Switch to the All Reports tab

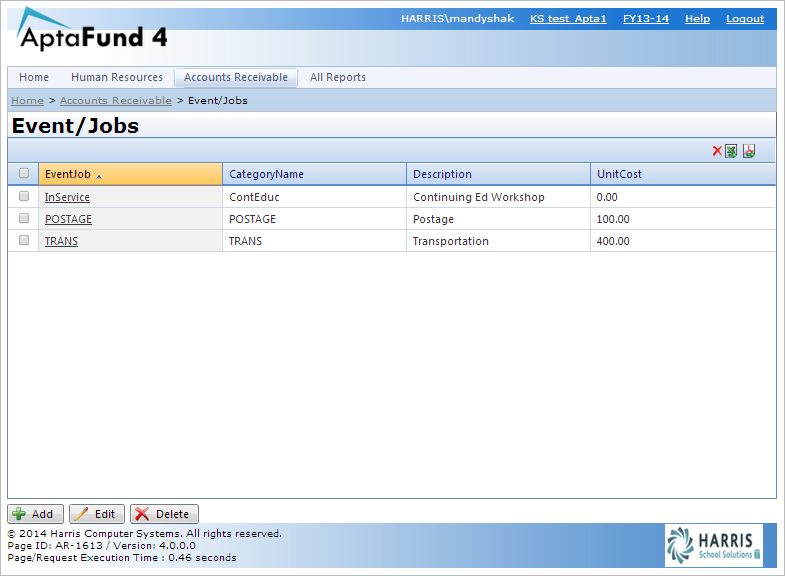337,77
